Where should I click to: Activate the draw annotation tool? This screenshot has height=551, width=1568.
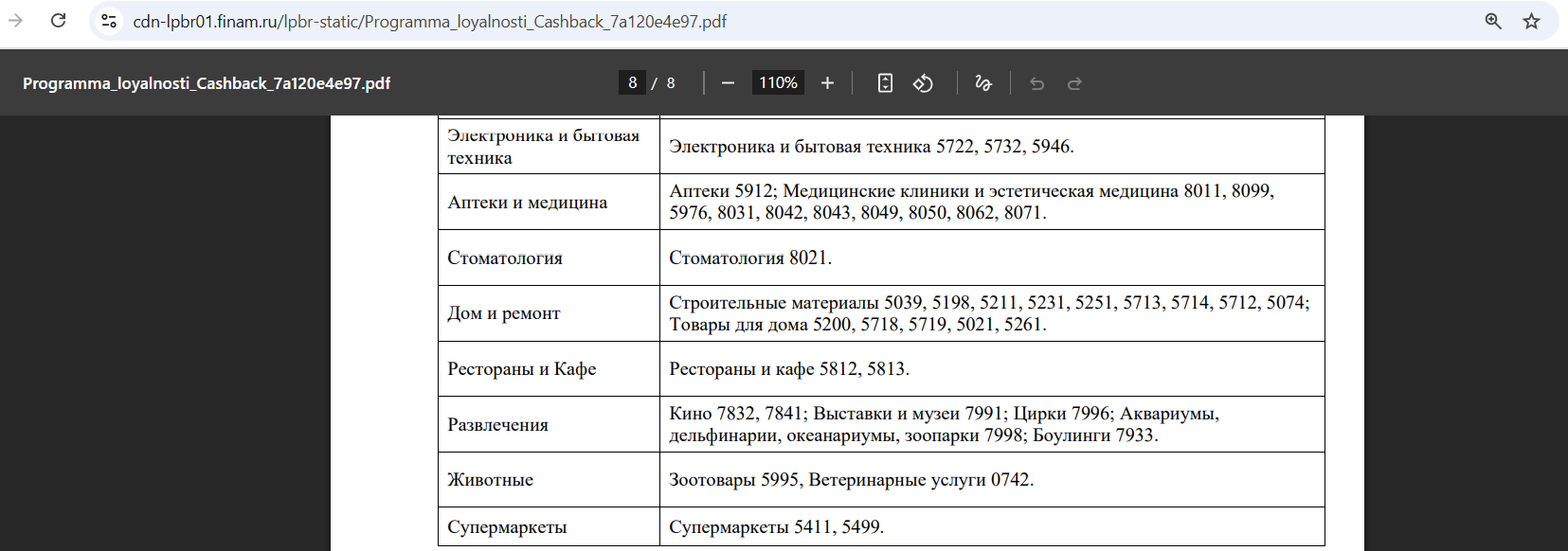pyautogui.click(x=983, y=83)
